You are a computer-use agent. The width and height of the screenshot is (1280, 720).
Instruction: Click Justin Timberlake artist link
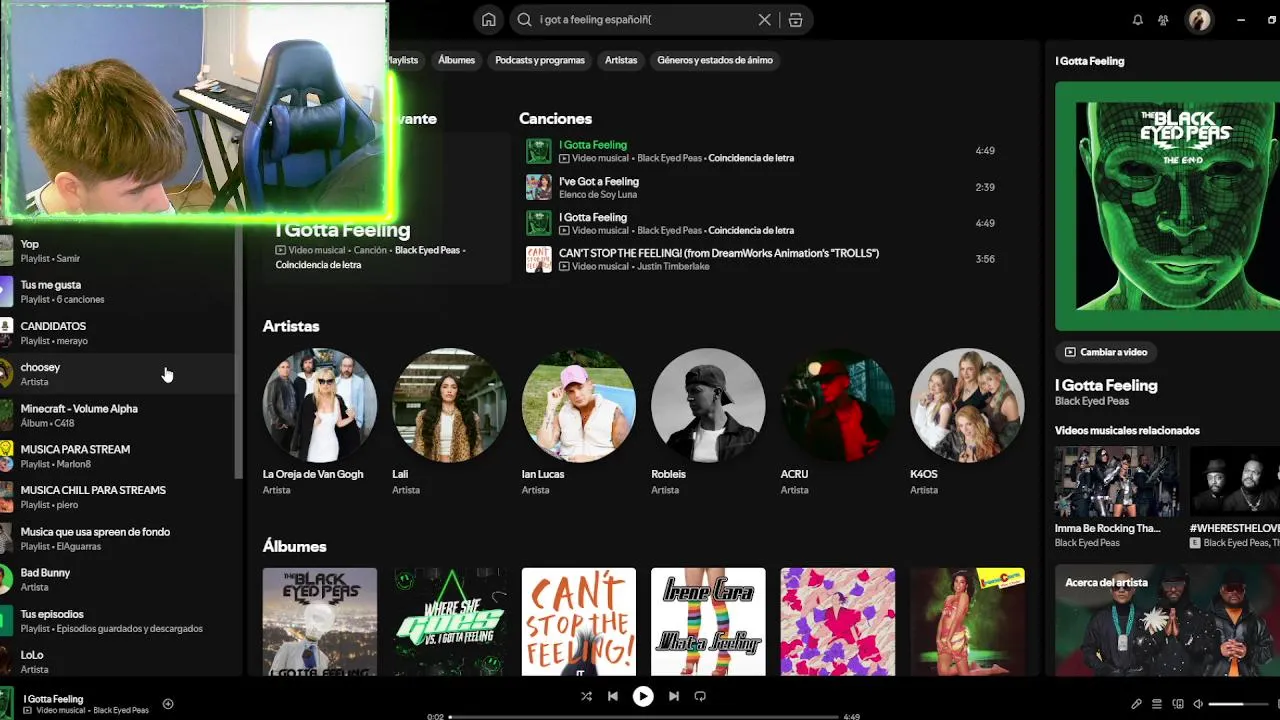(x=673, y=267)
